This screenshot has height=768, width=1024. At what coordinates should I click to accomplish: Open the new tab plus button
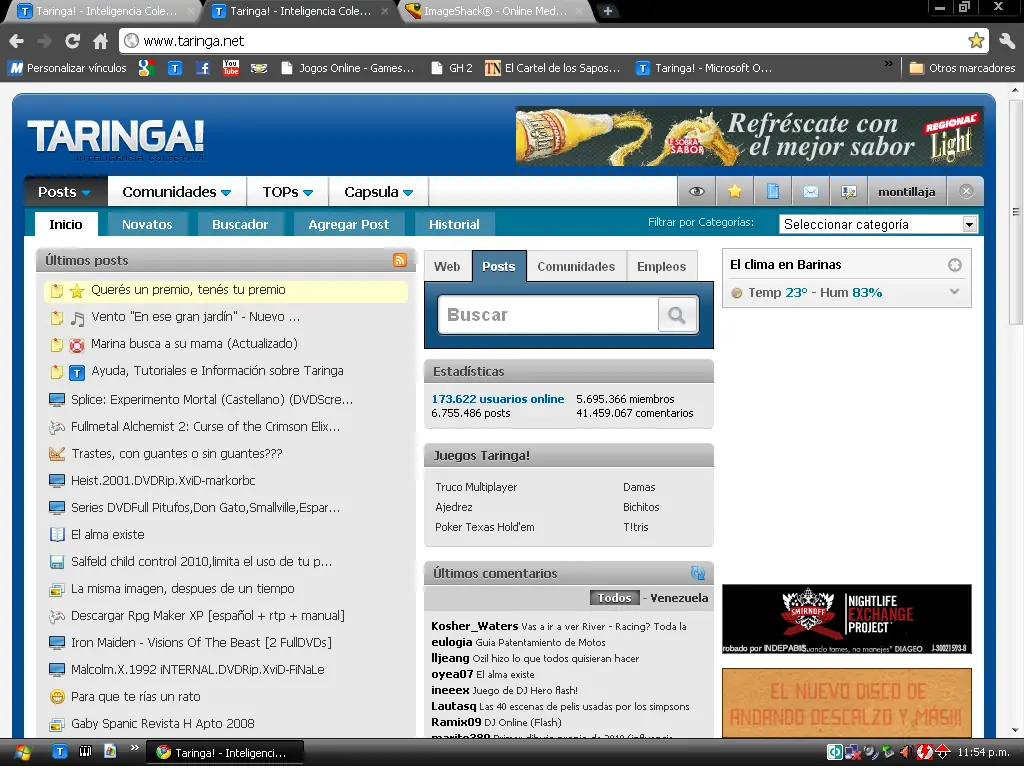tap(607, 11)
